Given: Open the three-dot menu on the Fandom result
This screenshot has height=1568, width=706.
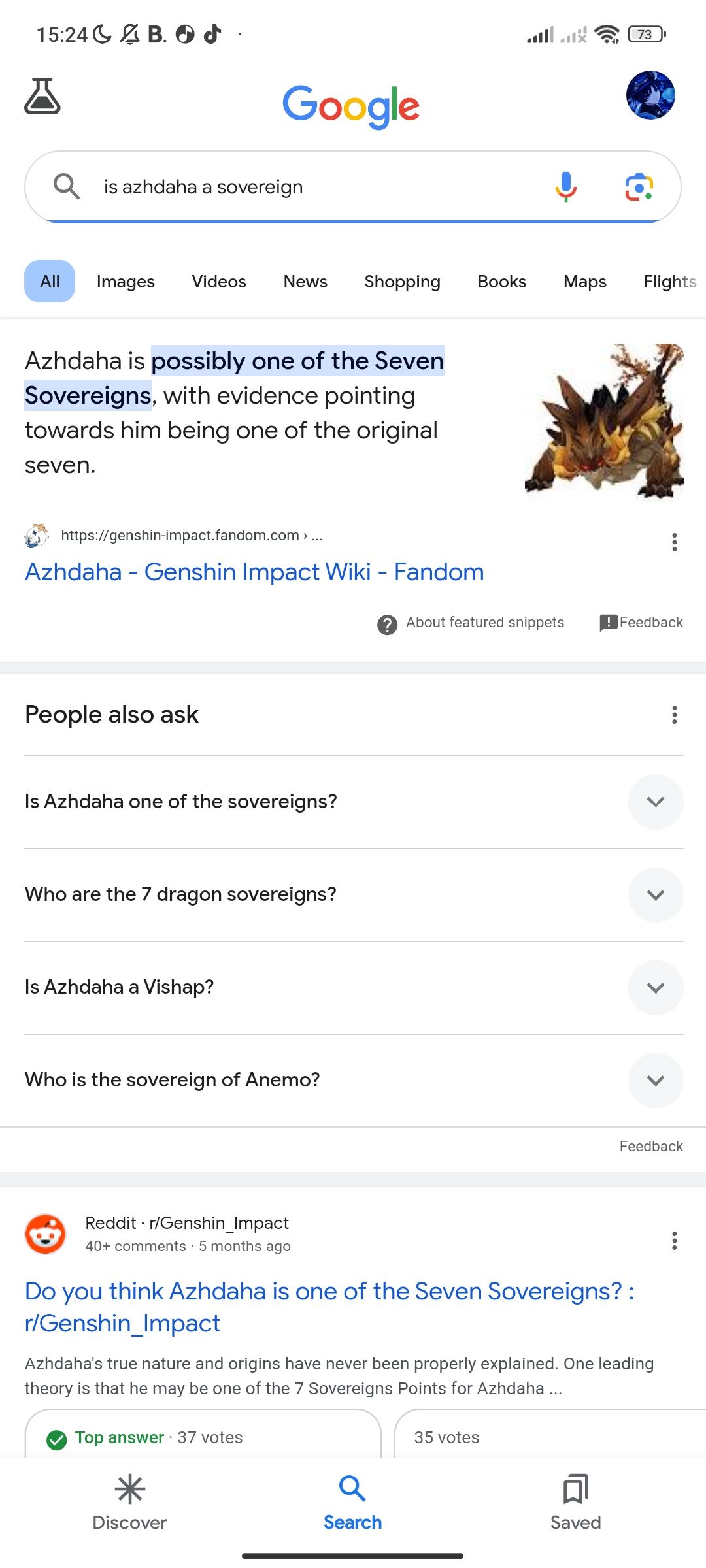Looking at the screenshot, I should pyautogui.click(x=674, y=542).
